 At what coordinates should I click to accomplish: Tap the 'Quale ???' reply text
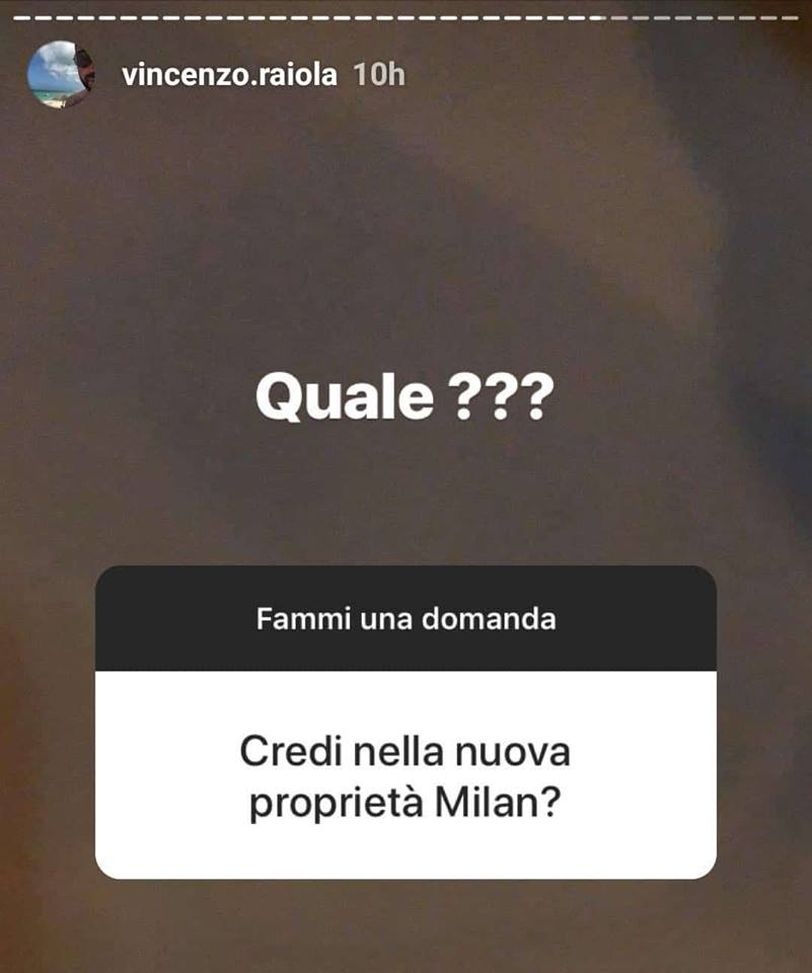coord(404,397)
